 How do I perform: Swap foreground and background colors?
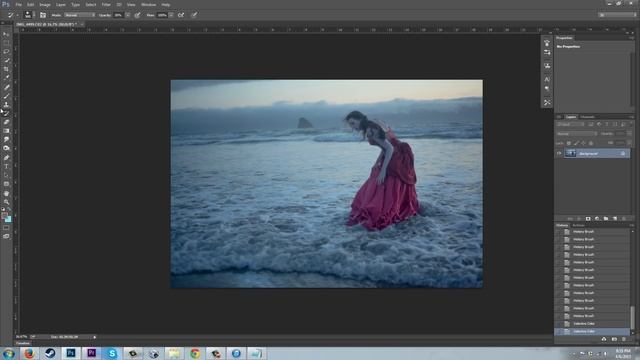coord(9,209)
